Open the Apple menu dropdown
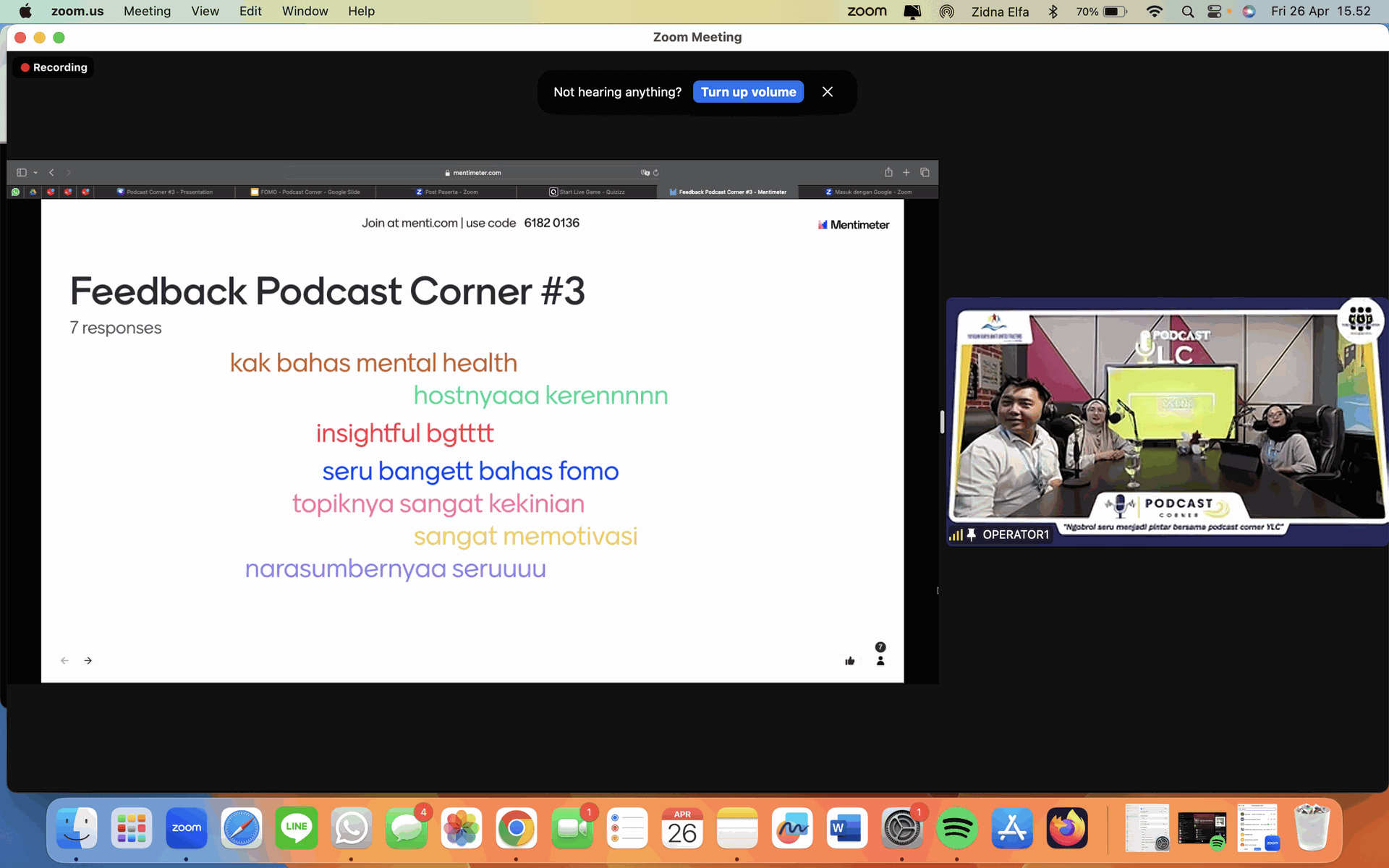The width and height of the screenshot is (1389, 868). [25, 11]
